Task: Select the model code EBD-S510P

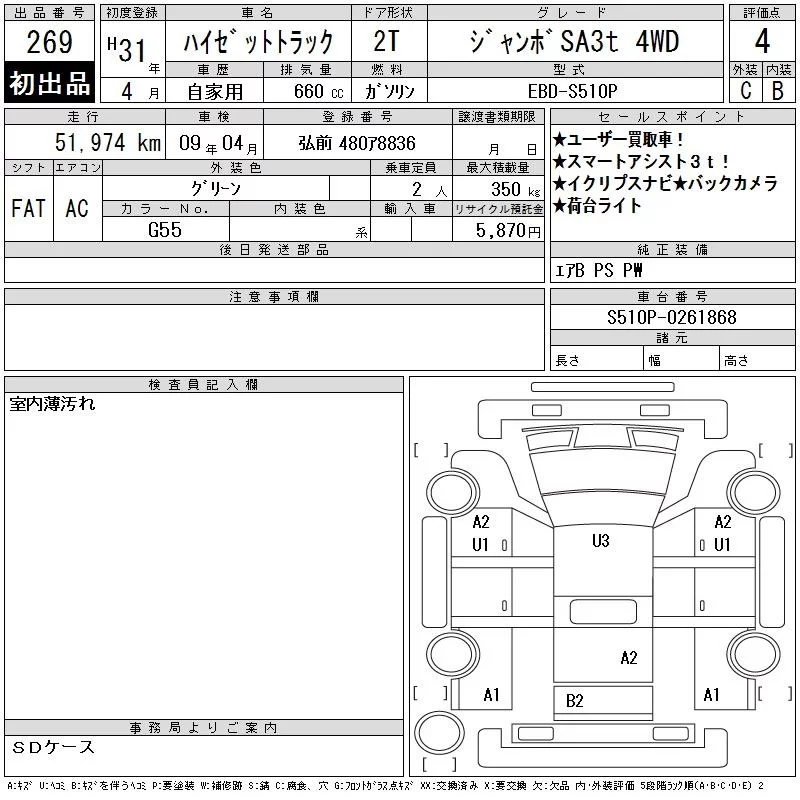Action: pyautogui.click(x=572, y=91)
